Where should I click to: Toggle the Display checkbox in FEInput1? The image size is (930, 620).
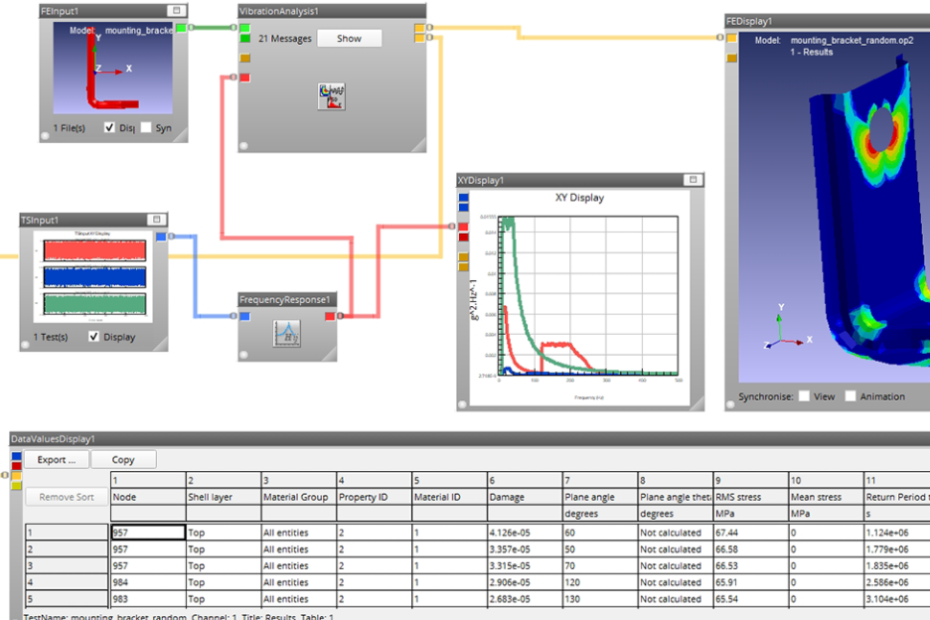pyautogui.click(x=109, y=128)
